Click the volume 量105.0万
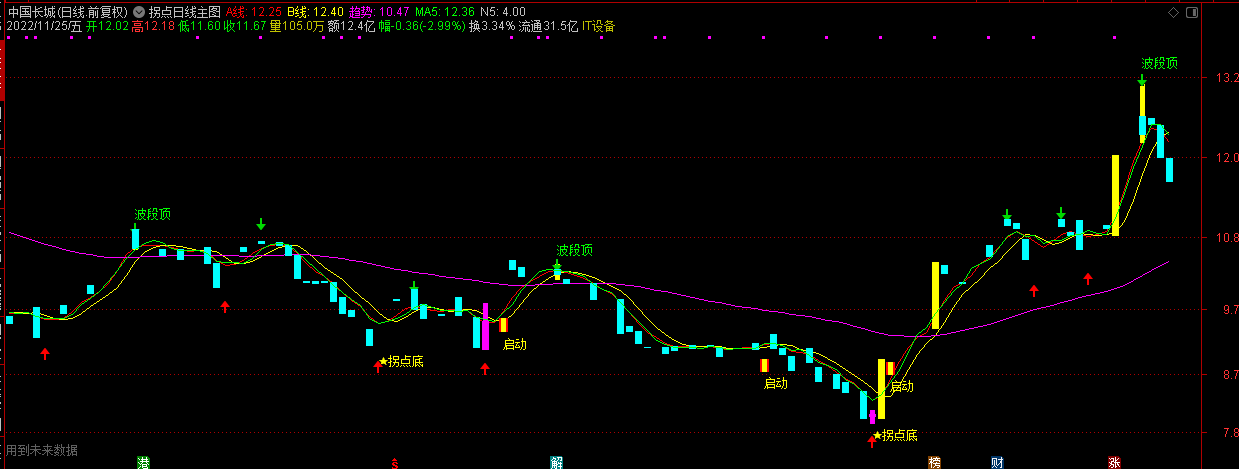The height and width of the screenshot is (469, 1239). pos(298,26)
